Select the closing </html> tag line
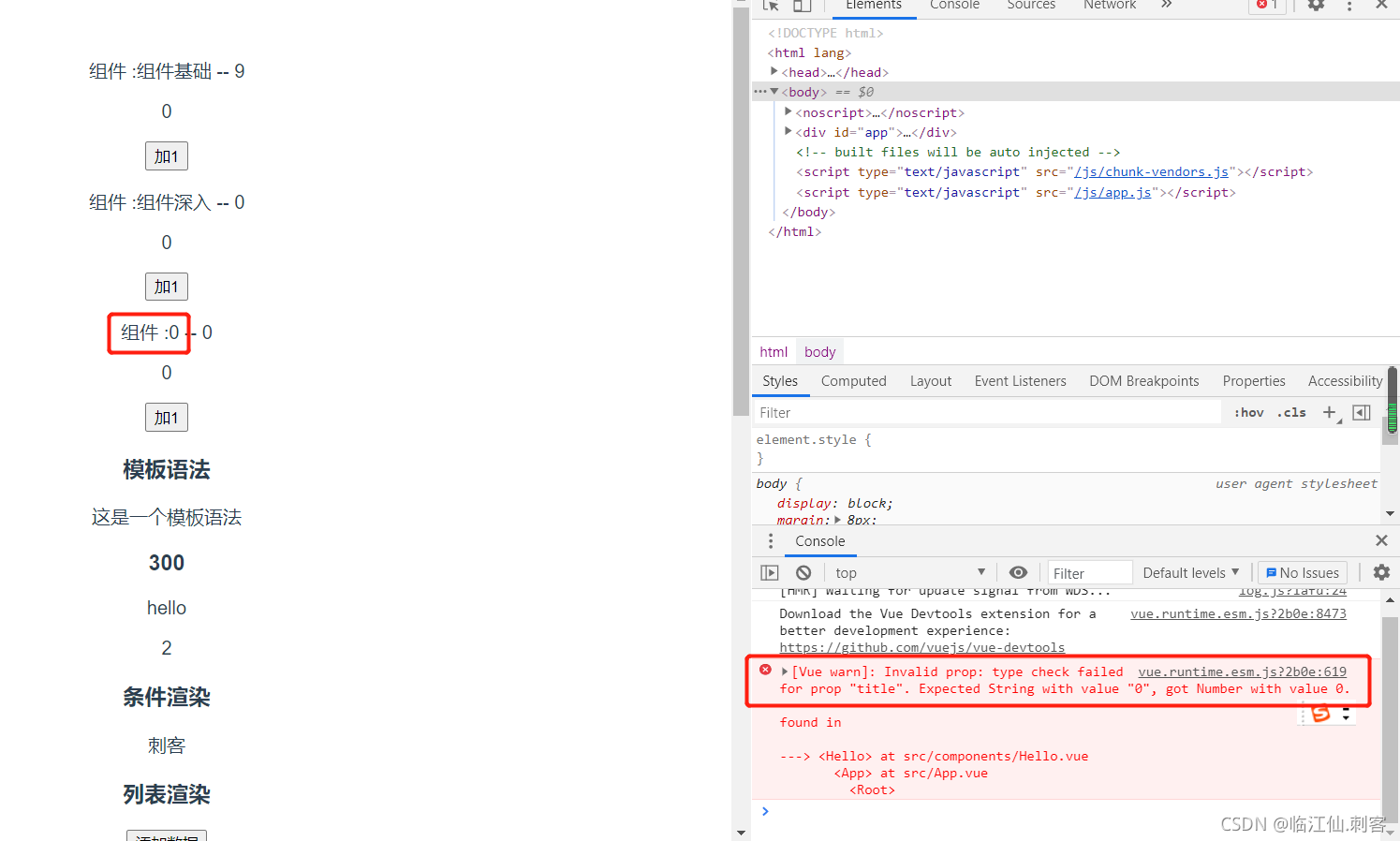Screen dimensions: 1400x841 (794, 231)
